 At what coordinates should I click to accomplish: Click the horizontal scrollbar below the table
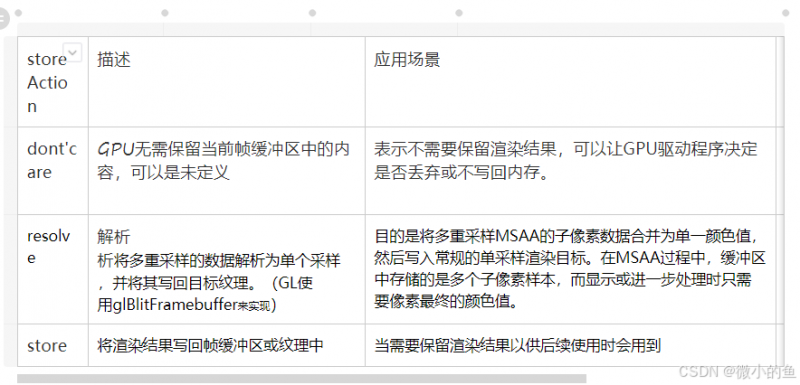point(302,379)
